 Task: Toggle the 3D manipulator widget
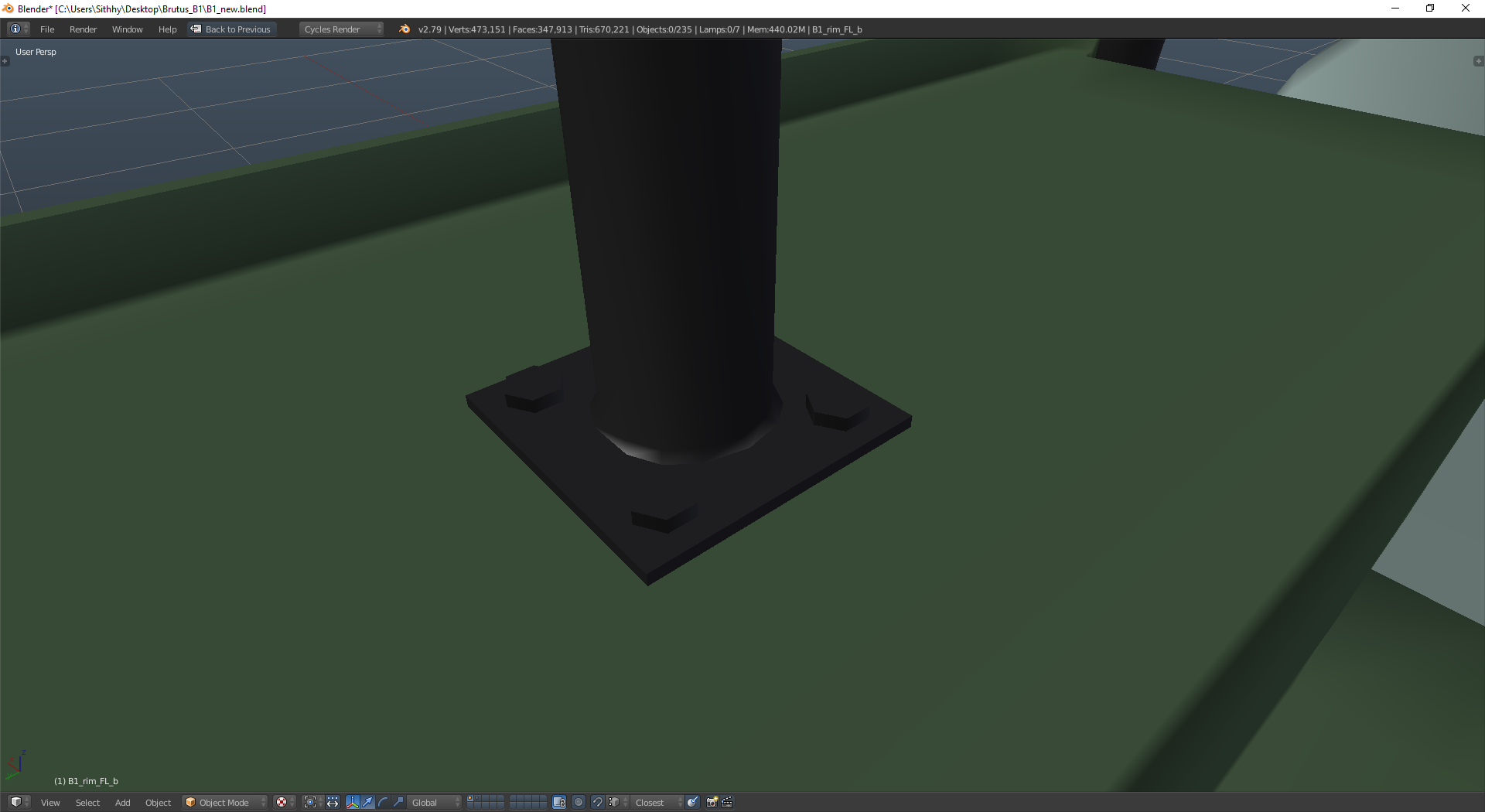click(353, 803)
